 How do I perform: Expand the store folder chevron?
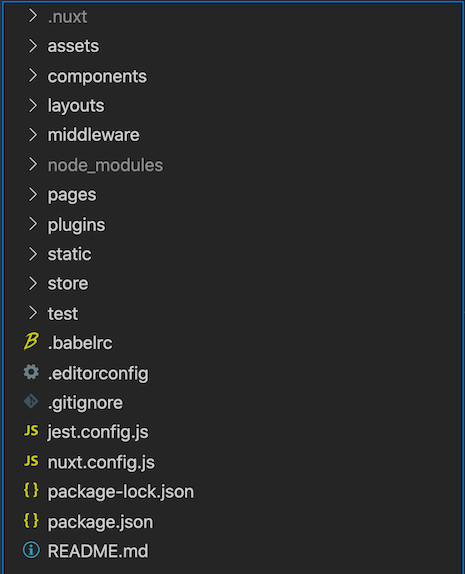33,283
